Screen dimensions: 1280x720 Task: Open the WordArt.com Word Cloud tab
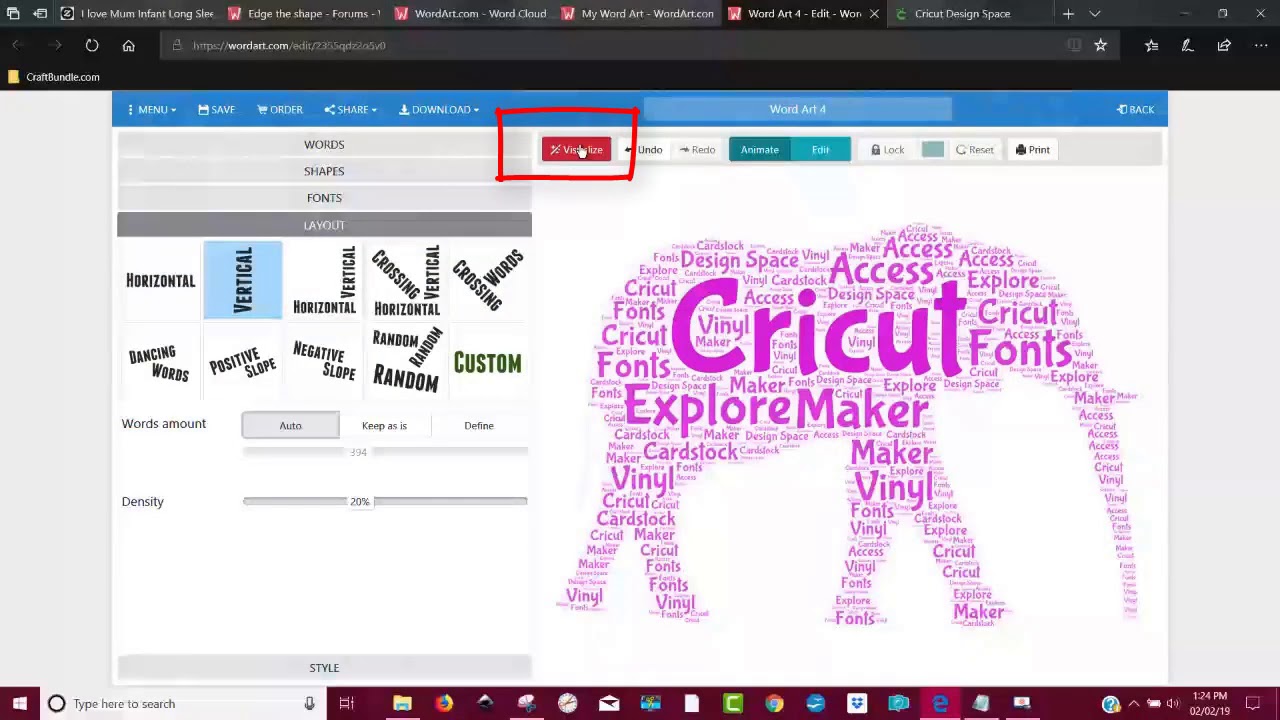(x=471, y=14)
